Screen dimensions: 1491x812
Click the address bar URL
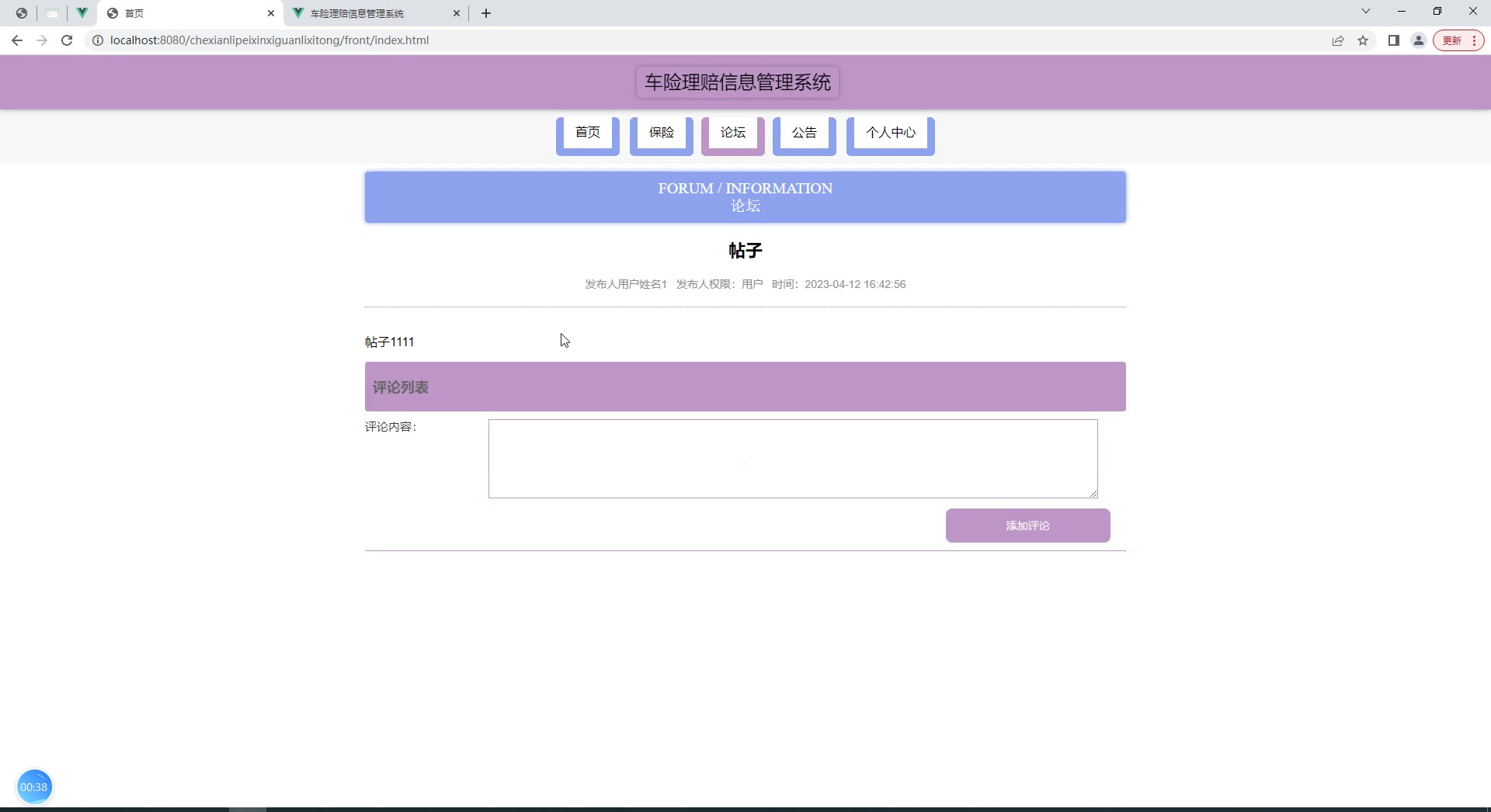(269, 40)
